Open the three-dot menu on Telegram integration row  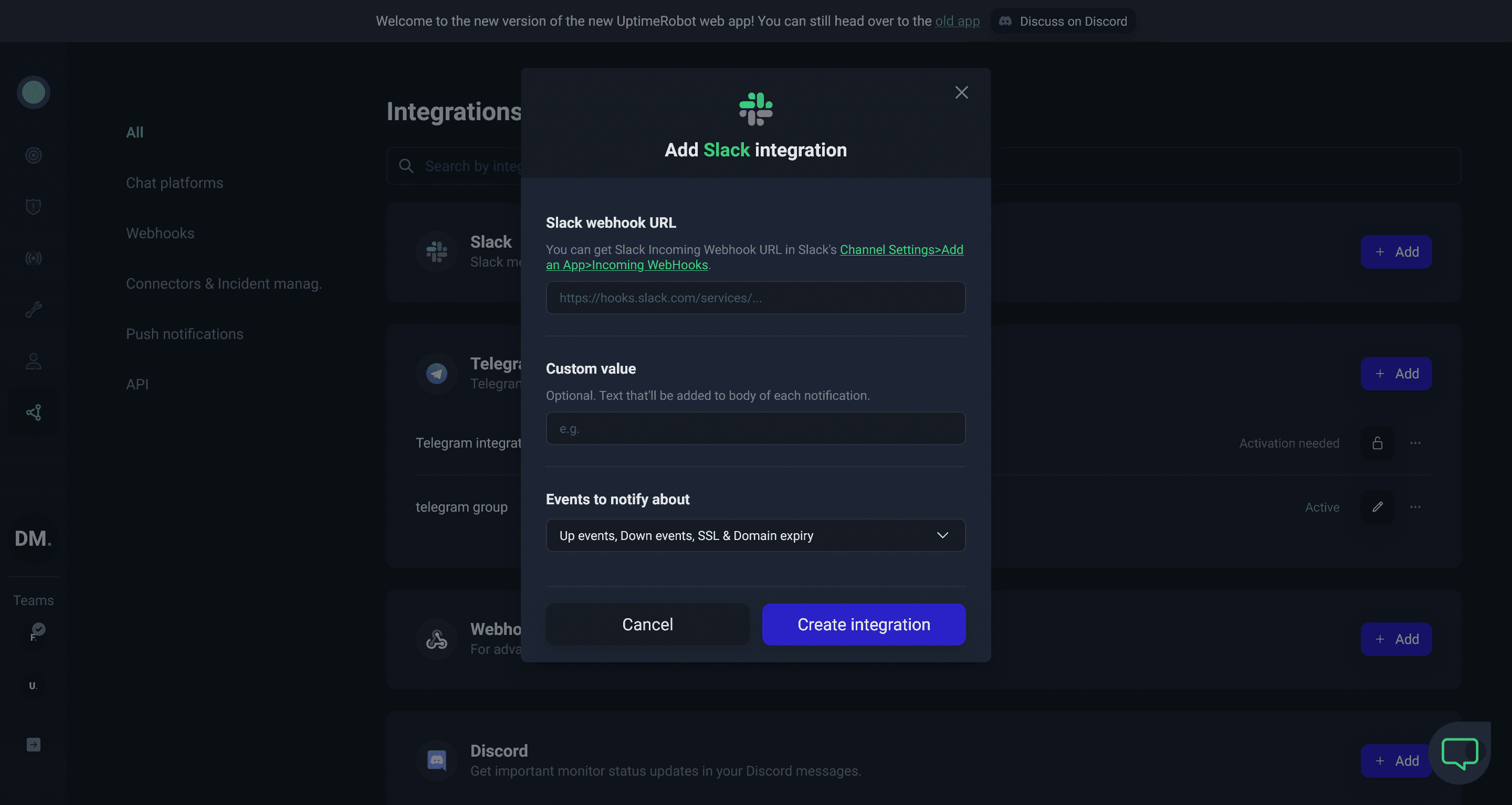1415,443
